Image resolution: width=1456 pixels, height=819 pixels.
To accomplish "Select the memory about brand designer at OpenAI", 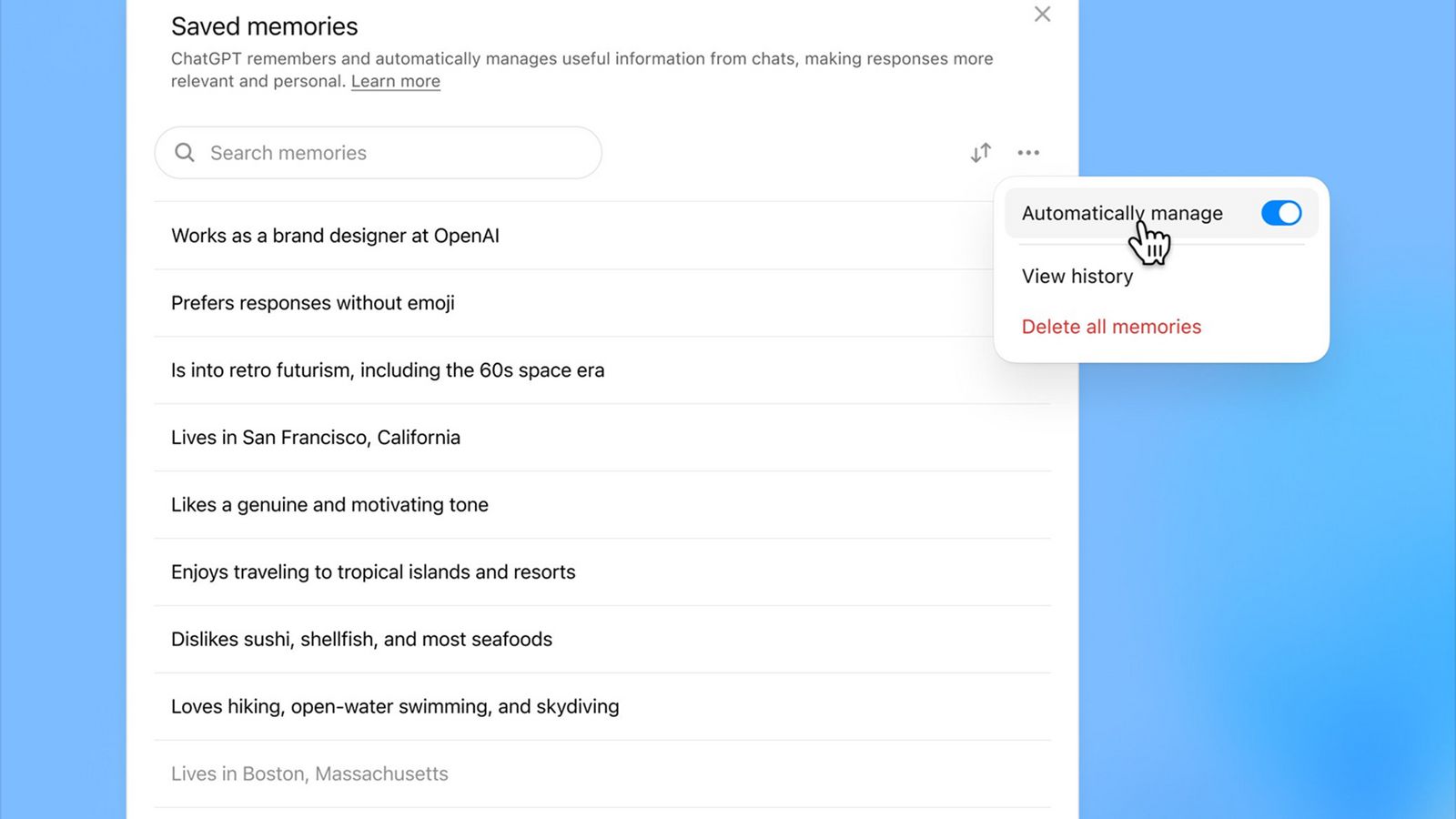I will click(336, 235).
